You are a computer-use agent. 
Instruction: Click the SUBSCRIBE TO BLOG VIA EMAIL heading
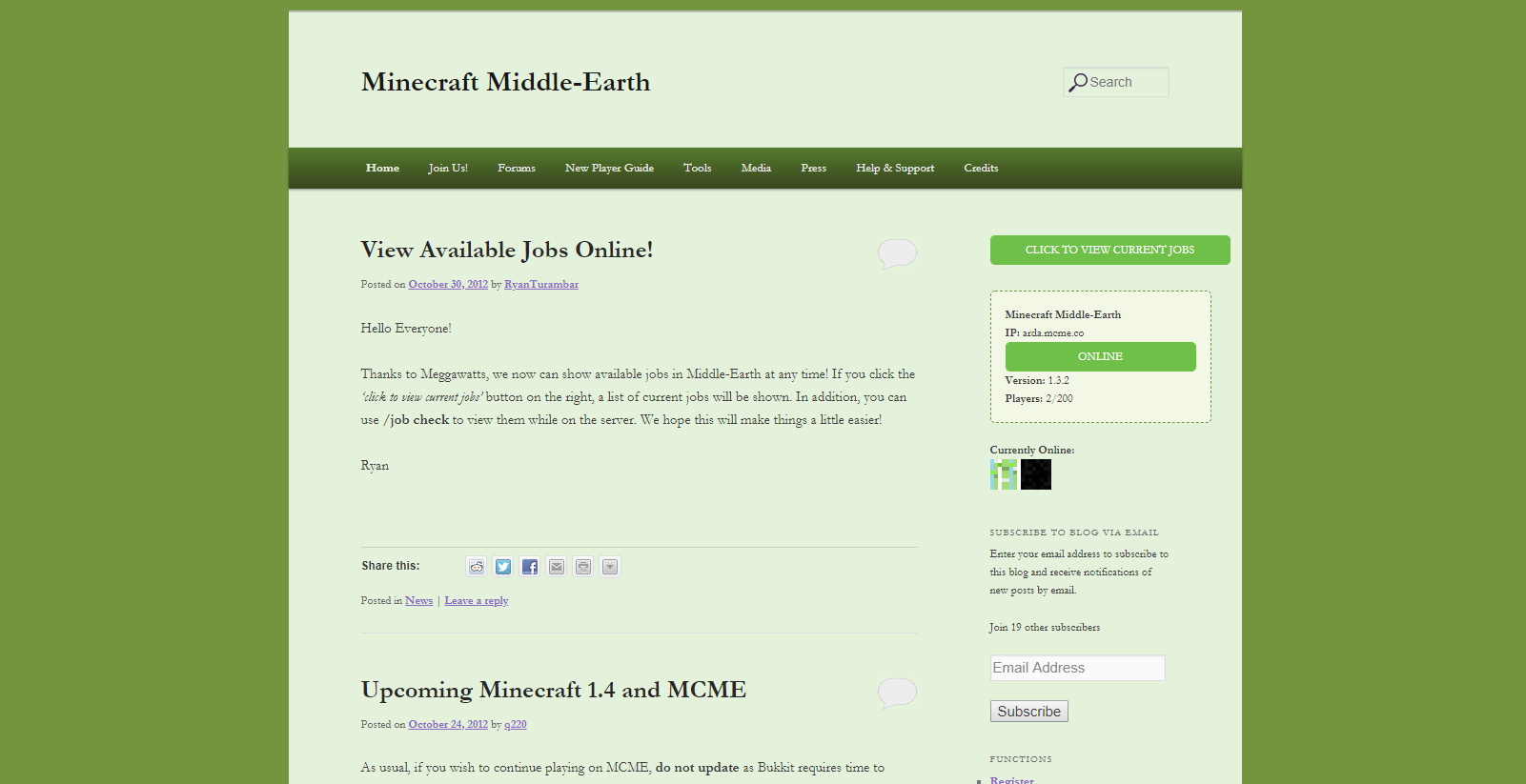click(x=1074, y=533)
